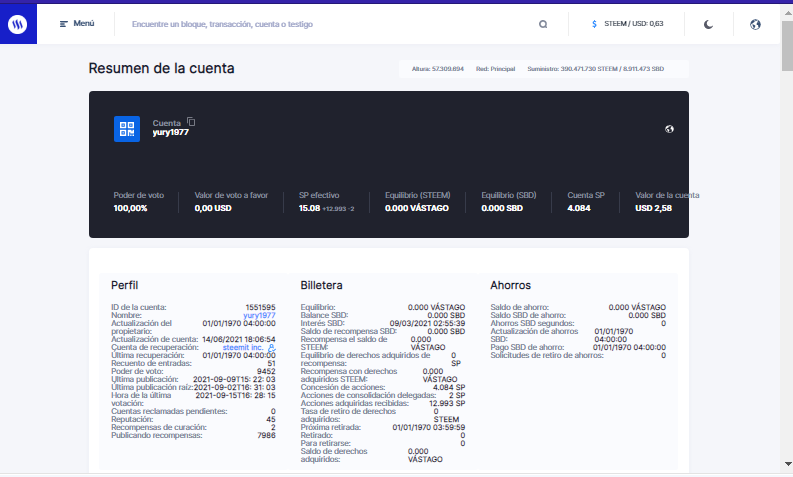Select the SP efectivo 15.08 value
The width and height of the screenshot is (793, 477).
pos(310,208)
